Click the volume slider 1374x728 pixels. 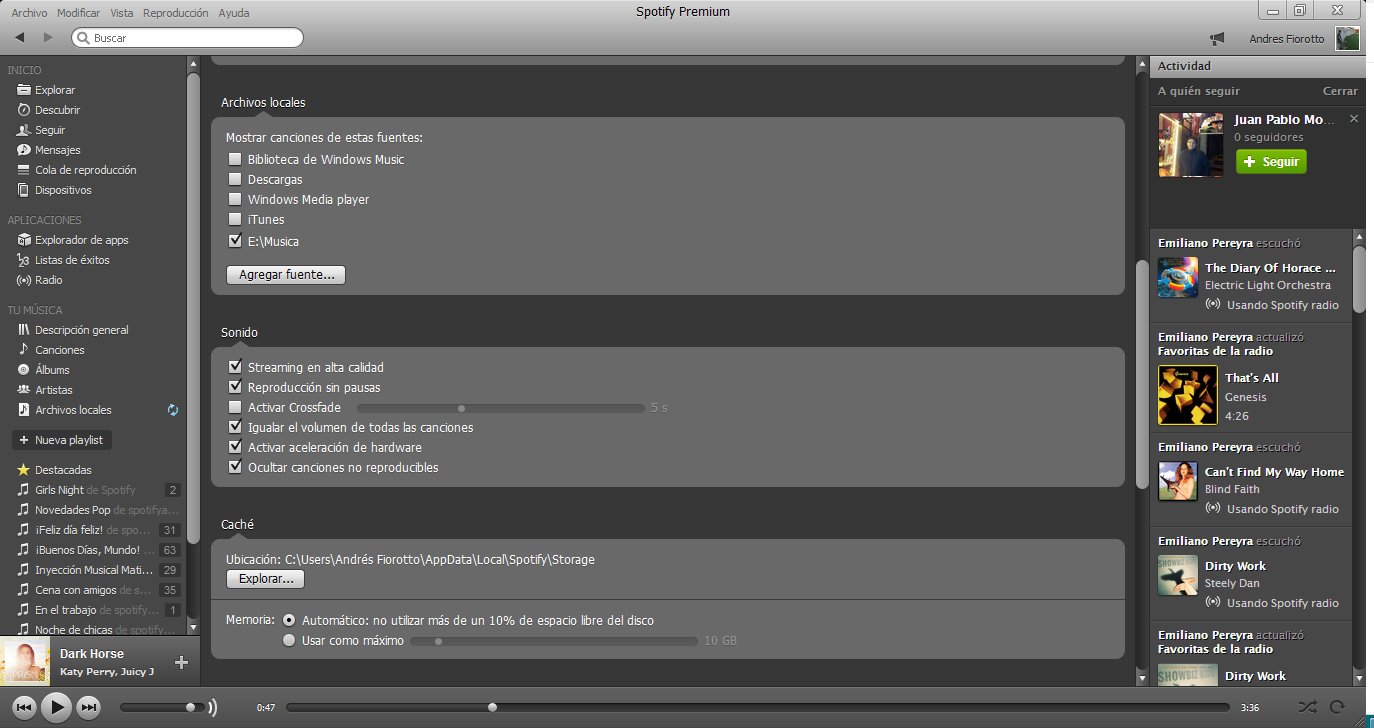point(160,708)
